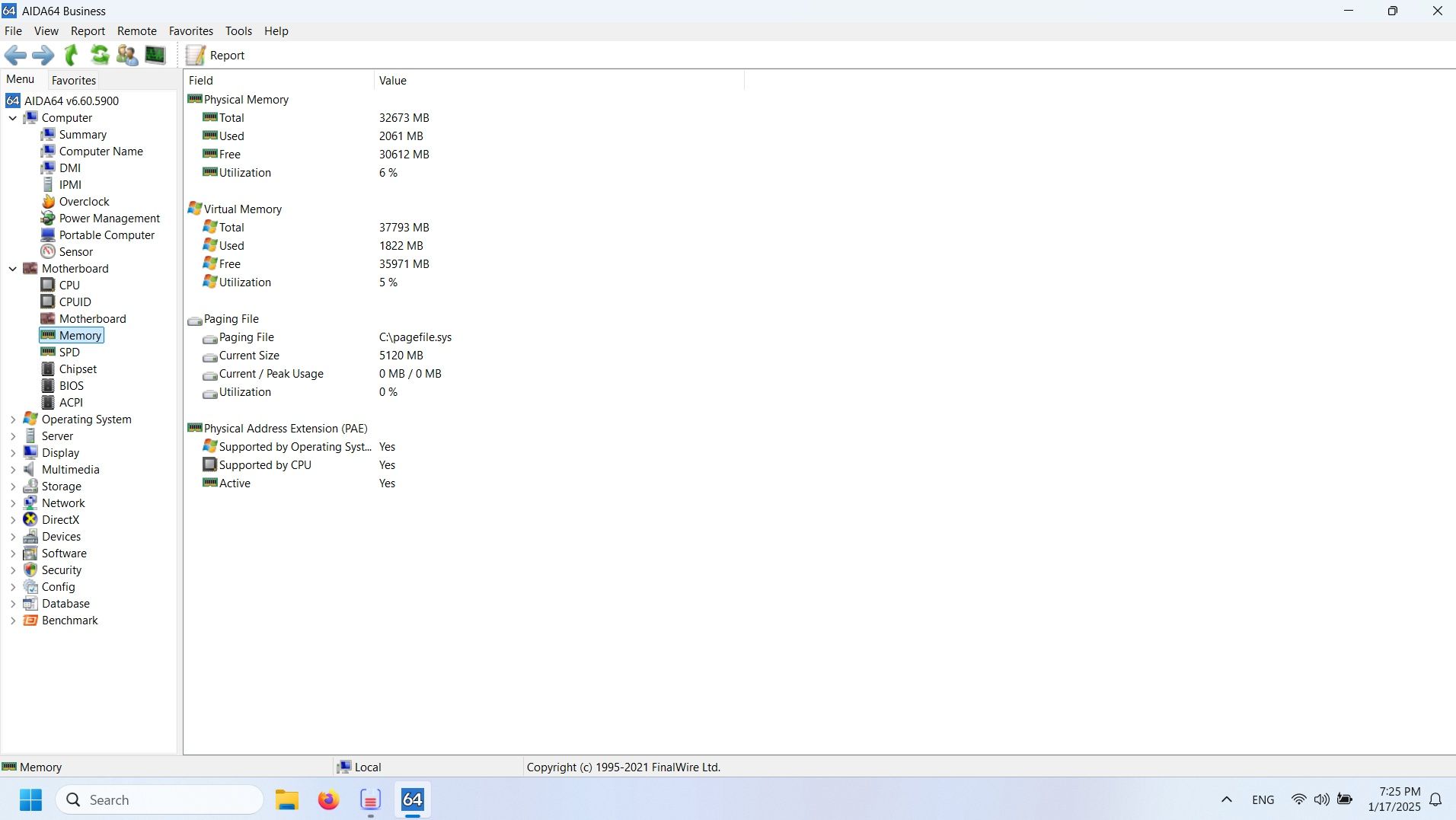Switch to the Favorites tab

point(74,80)
